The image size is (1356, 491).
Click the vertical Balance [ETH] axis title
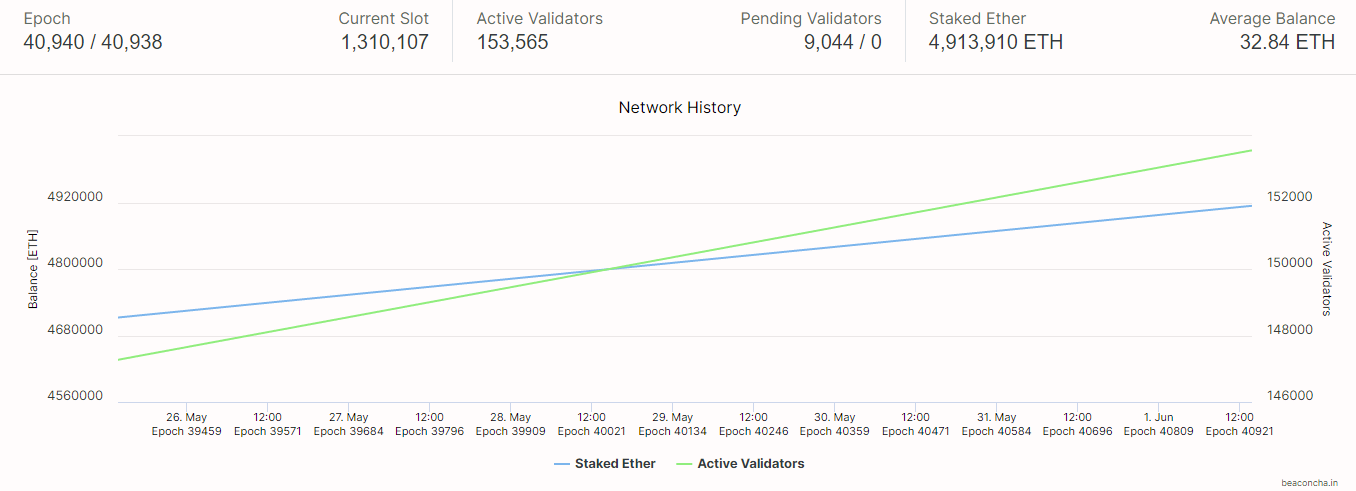point(33,268)
